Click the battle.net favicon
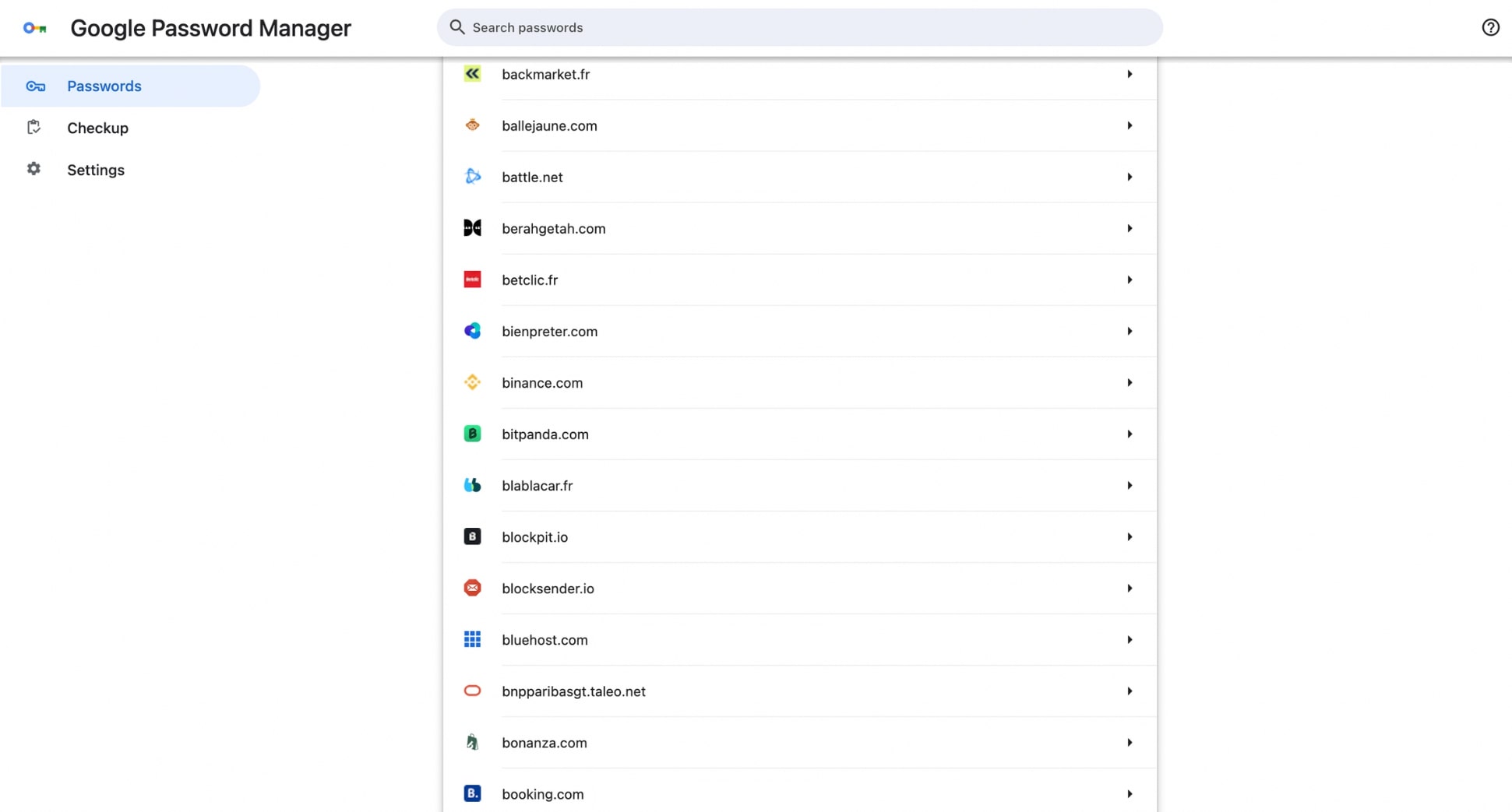The width and height of the screenshot is (1512, 812). click(x=472, y=177)
